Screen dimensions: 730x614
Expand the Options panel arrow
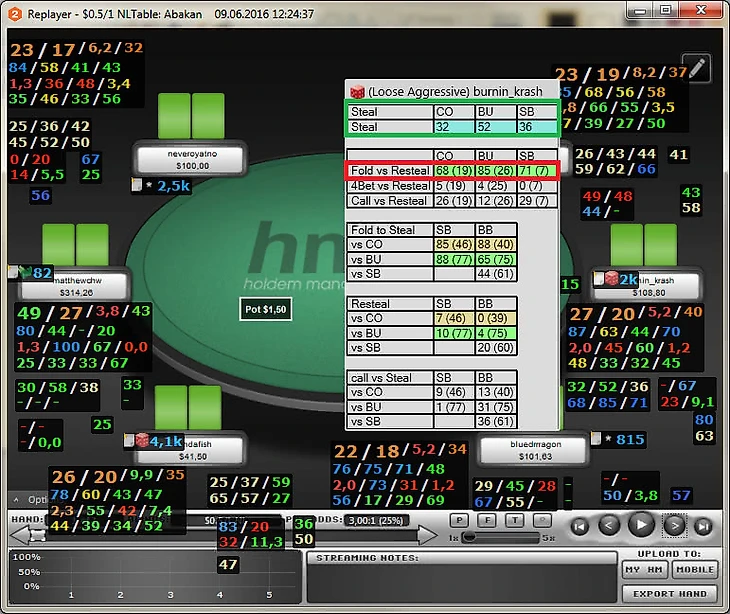click(16, 499)
